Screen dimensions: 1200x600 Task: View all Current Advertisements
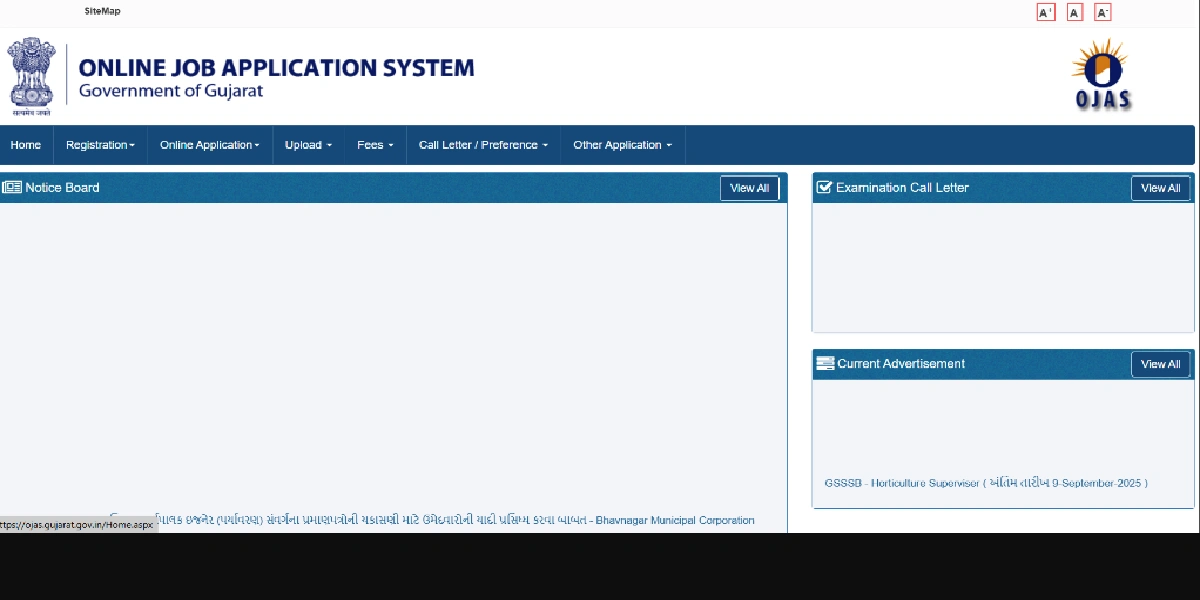pyautogui.click(x=1160, y=364)
